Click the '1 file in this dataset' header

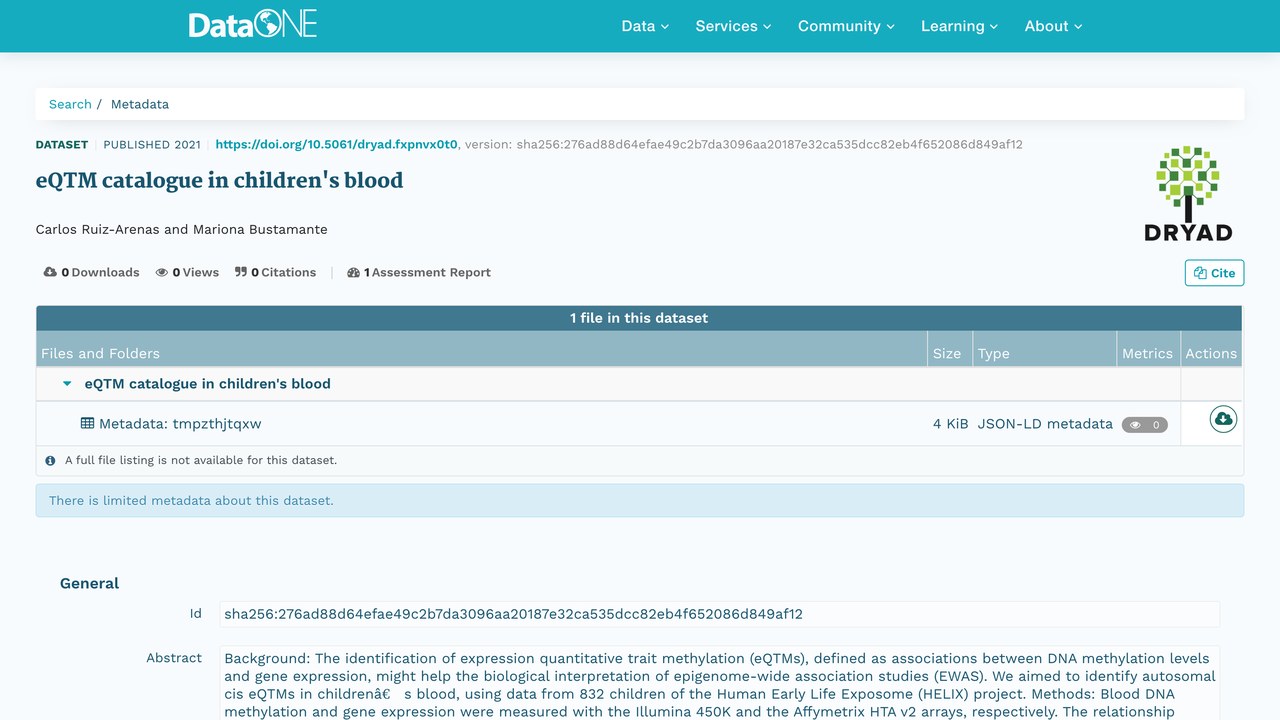(x=639, y=318)
